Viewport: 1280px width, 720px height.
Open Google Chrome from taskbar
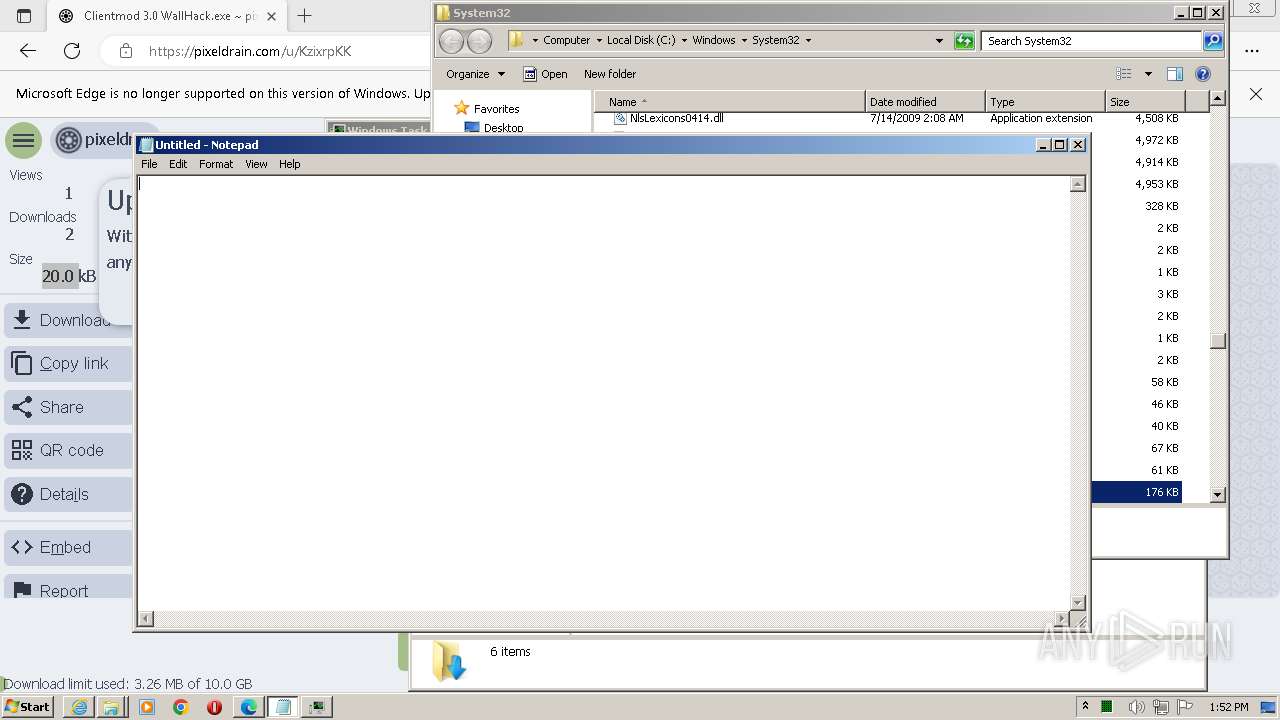tap(180, 707)
